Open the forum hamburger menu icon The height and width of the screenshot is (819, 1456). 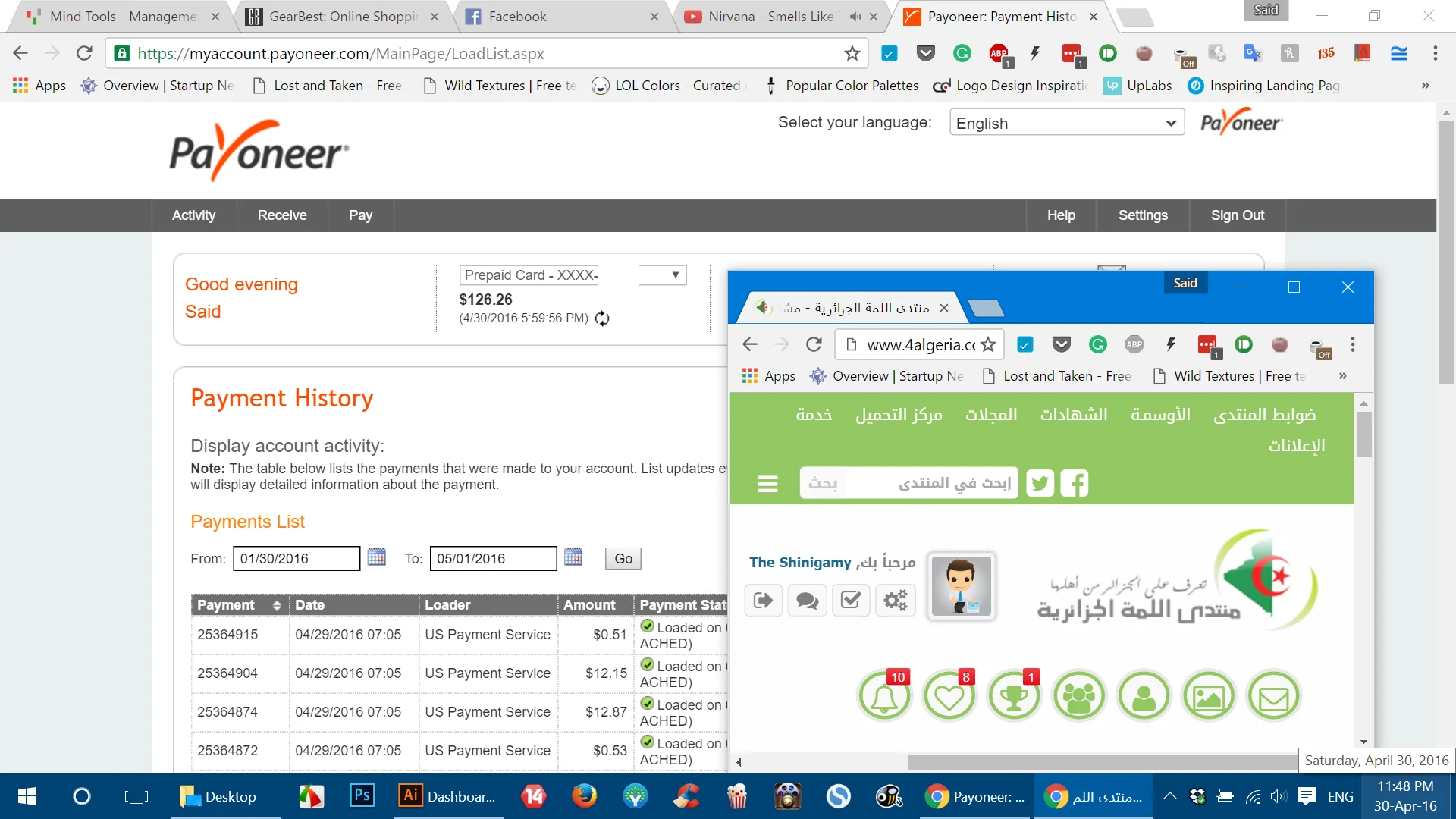767,483
